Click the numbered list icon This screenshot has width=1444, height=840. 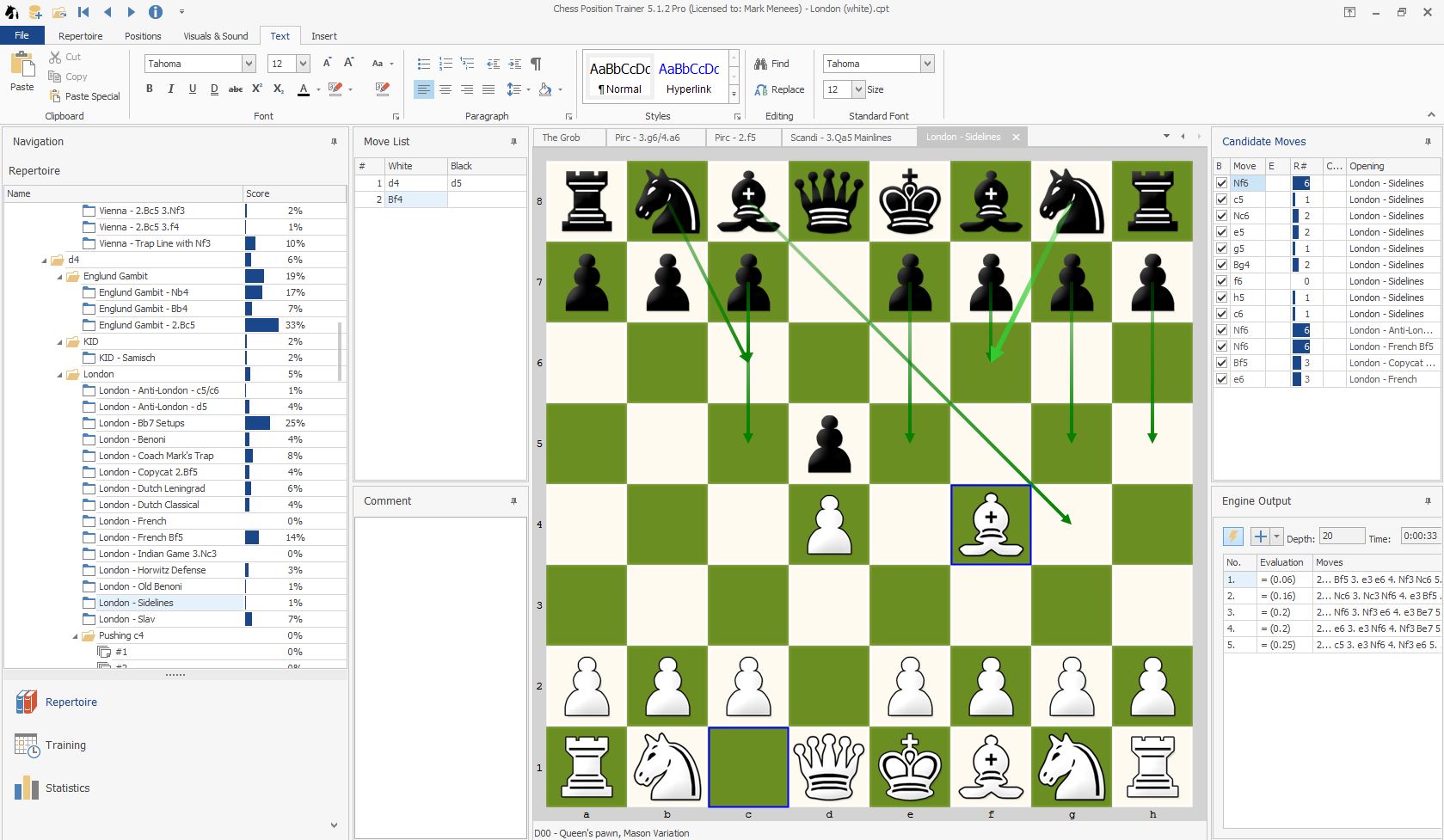(445, 64)
